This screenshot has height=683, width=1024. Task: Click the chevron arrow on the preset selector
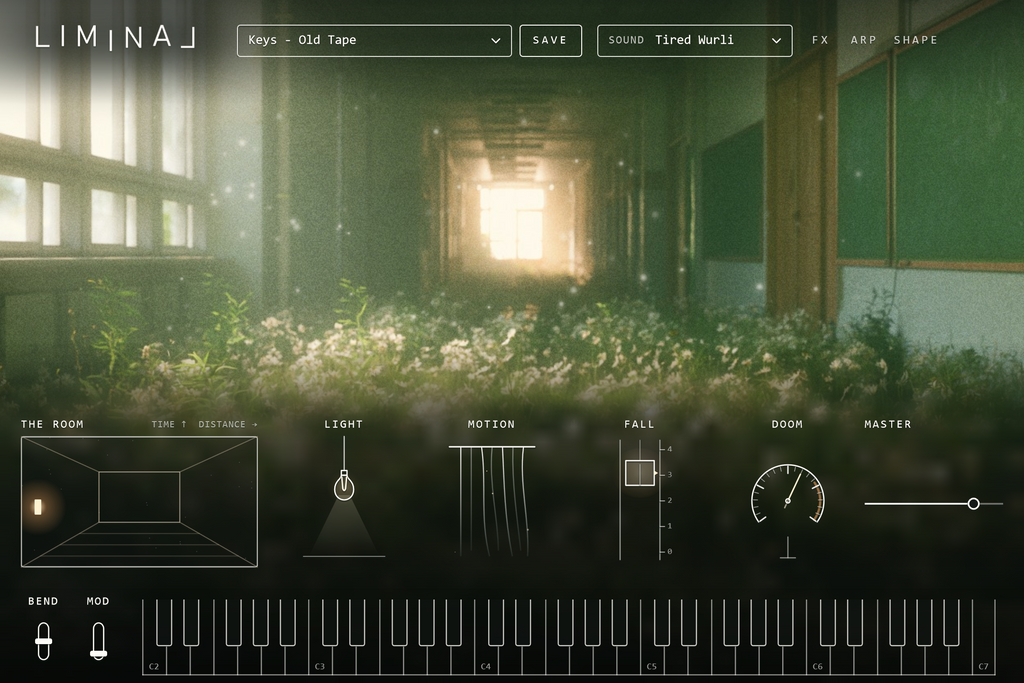click(496, 40)
